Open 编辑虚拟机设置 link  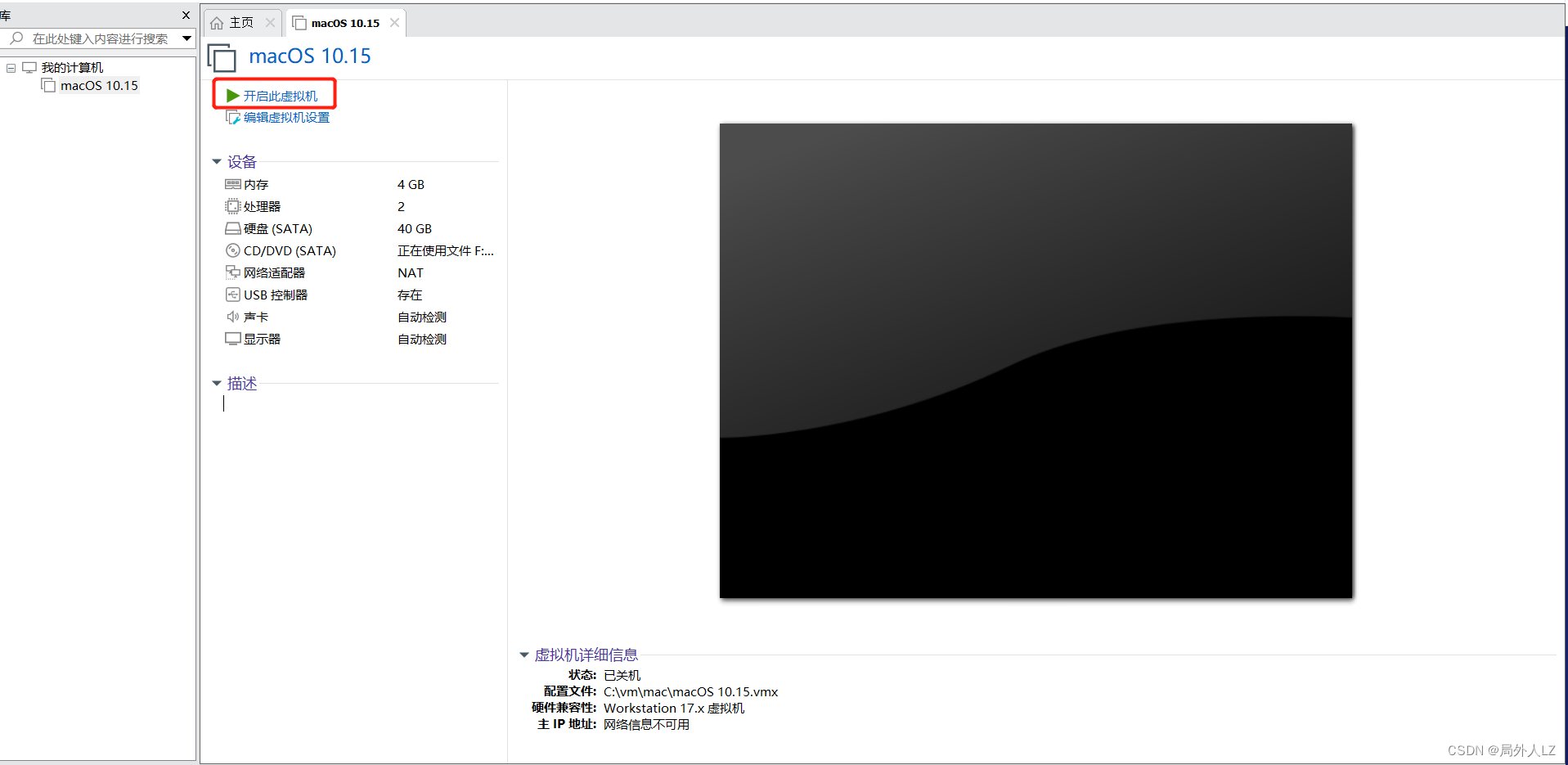point(286,118)
